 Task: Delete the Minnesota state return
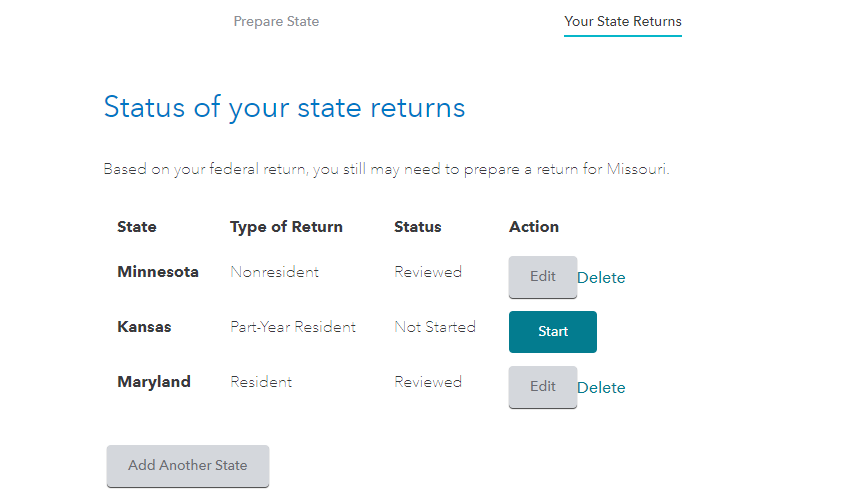[601, 278]
